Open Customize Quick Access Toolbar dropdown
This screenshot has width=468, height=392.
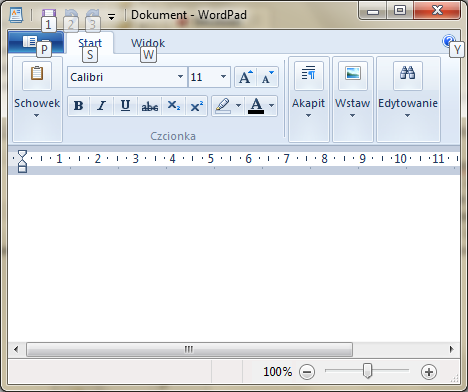(111, 16)
